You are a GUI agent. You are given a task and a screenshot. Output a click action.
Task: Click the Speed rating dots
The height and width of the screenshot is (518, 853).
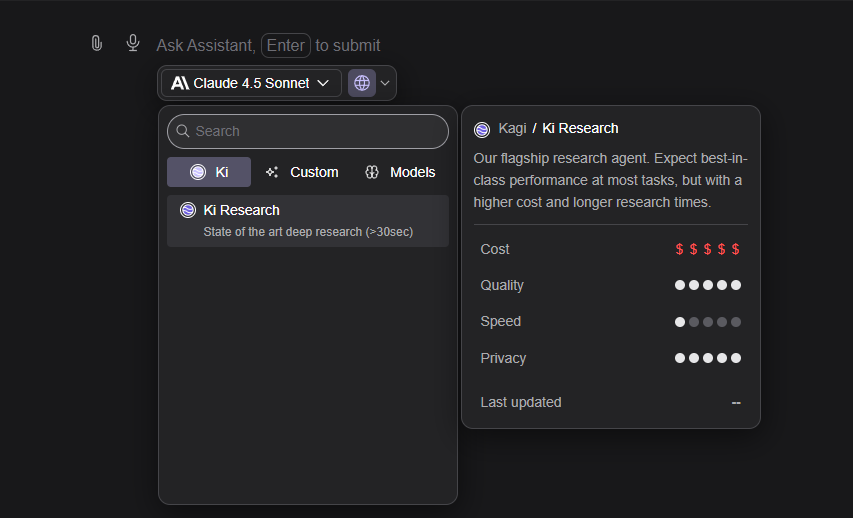[x=707, y=322]
